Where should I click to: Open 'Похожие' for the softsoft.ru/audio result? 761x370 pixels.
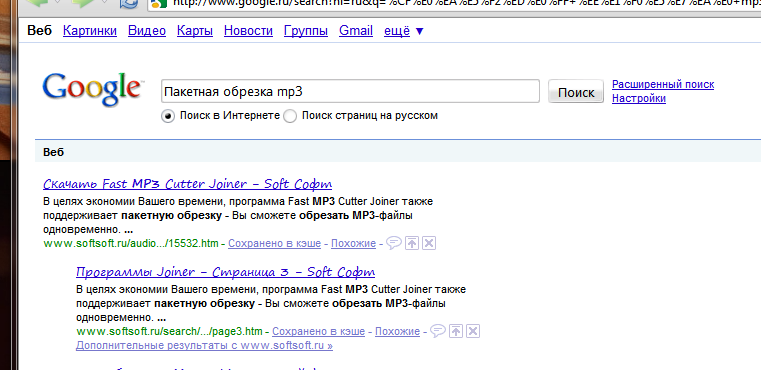(x=353, y=243)
